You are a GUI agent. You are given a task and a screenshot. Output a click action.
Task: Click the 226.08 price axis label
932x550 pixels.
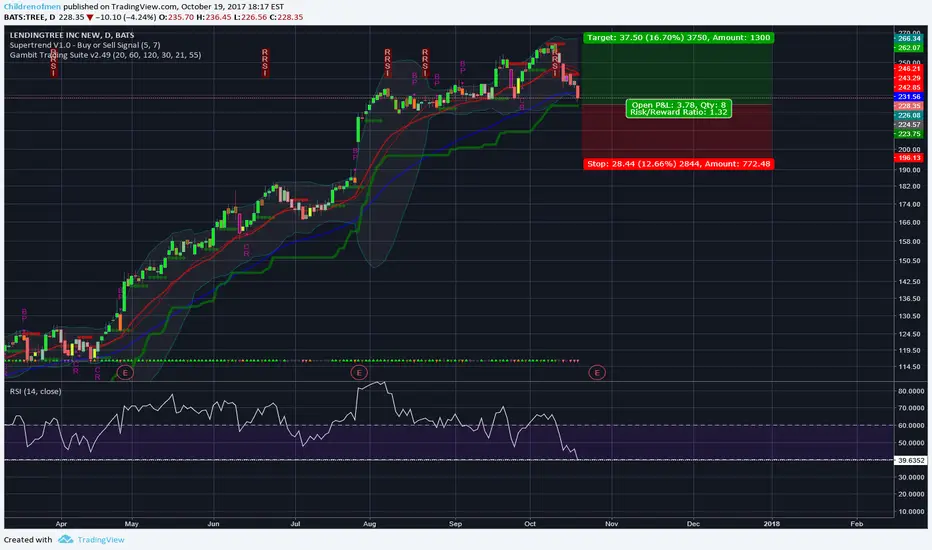[909, 115]
